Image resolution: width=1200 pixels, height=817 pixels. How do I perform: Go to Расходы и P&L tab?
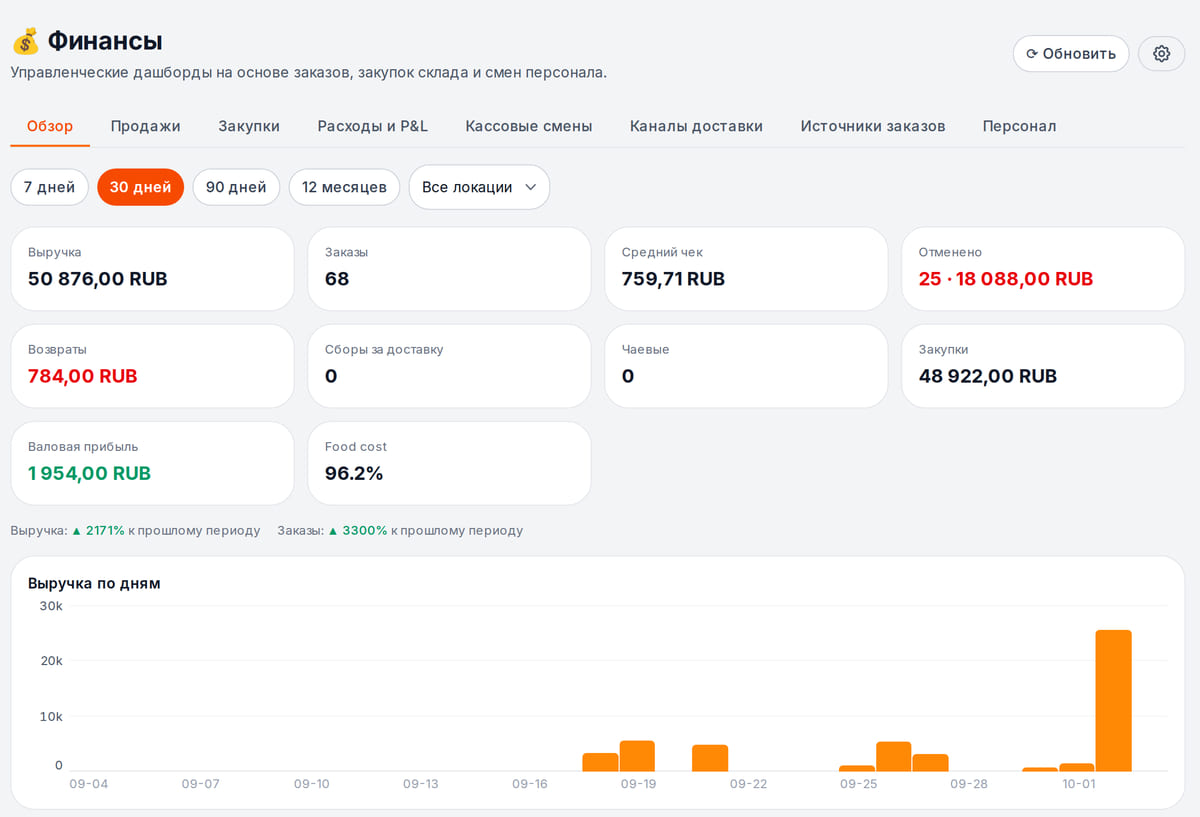point(372,126)
